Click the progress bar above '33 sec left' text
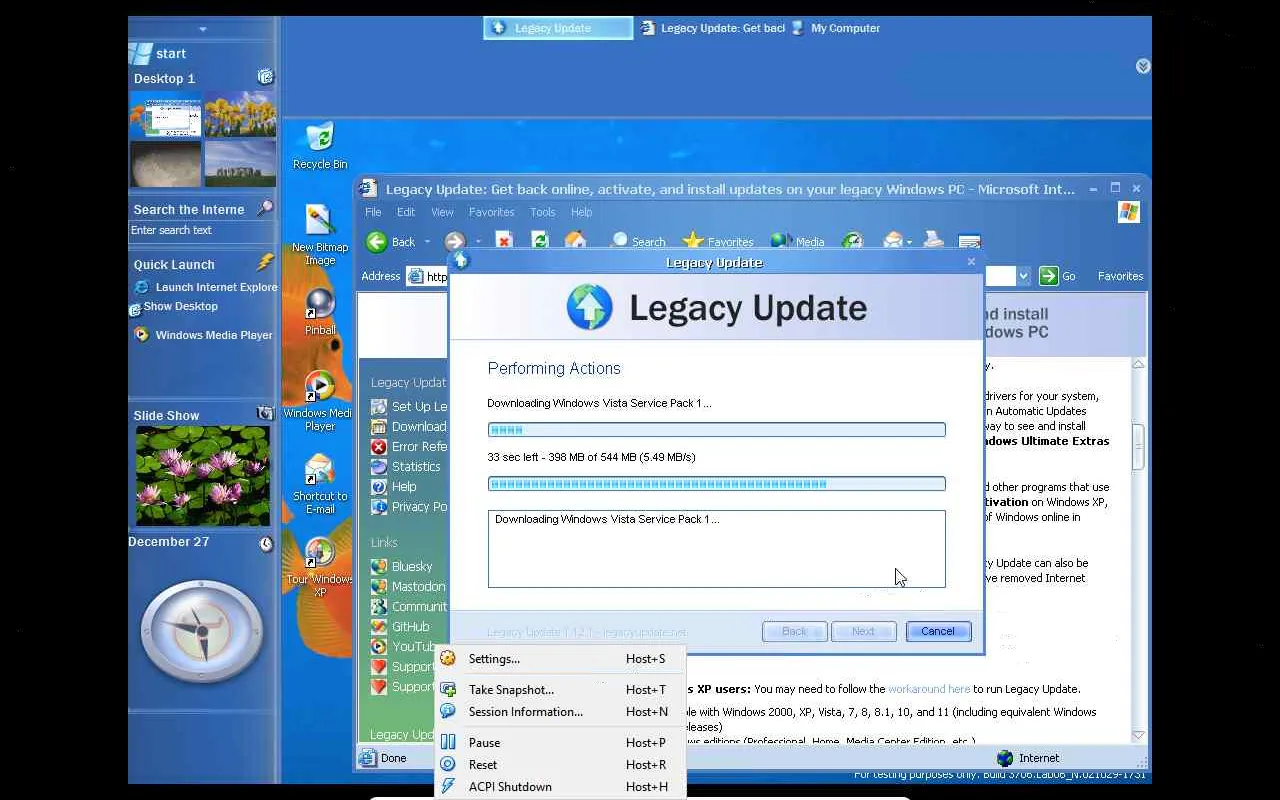Image resolution: width=1280 pixels, height=800 pixels. (716, 430)
